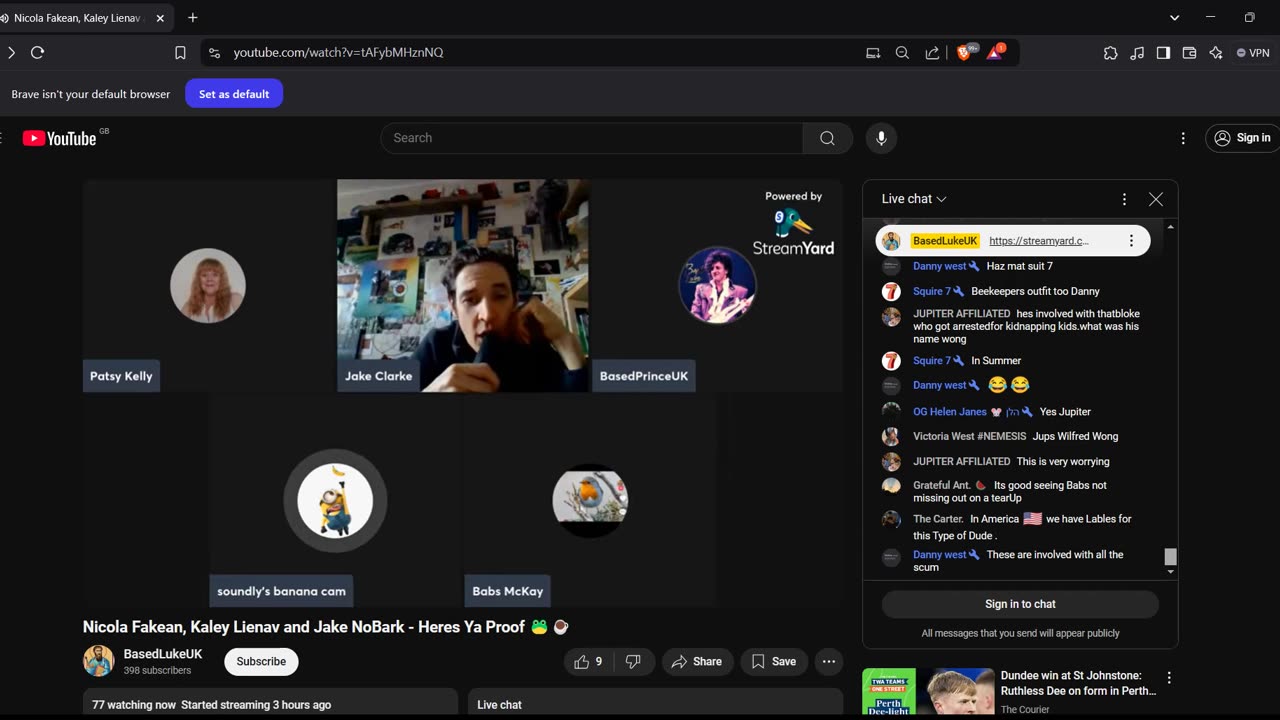
Task: Click the live chat scrollbar down arrow
Action: point(1171,572)
